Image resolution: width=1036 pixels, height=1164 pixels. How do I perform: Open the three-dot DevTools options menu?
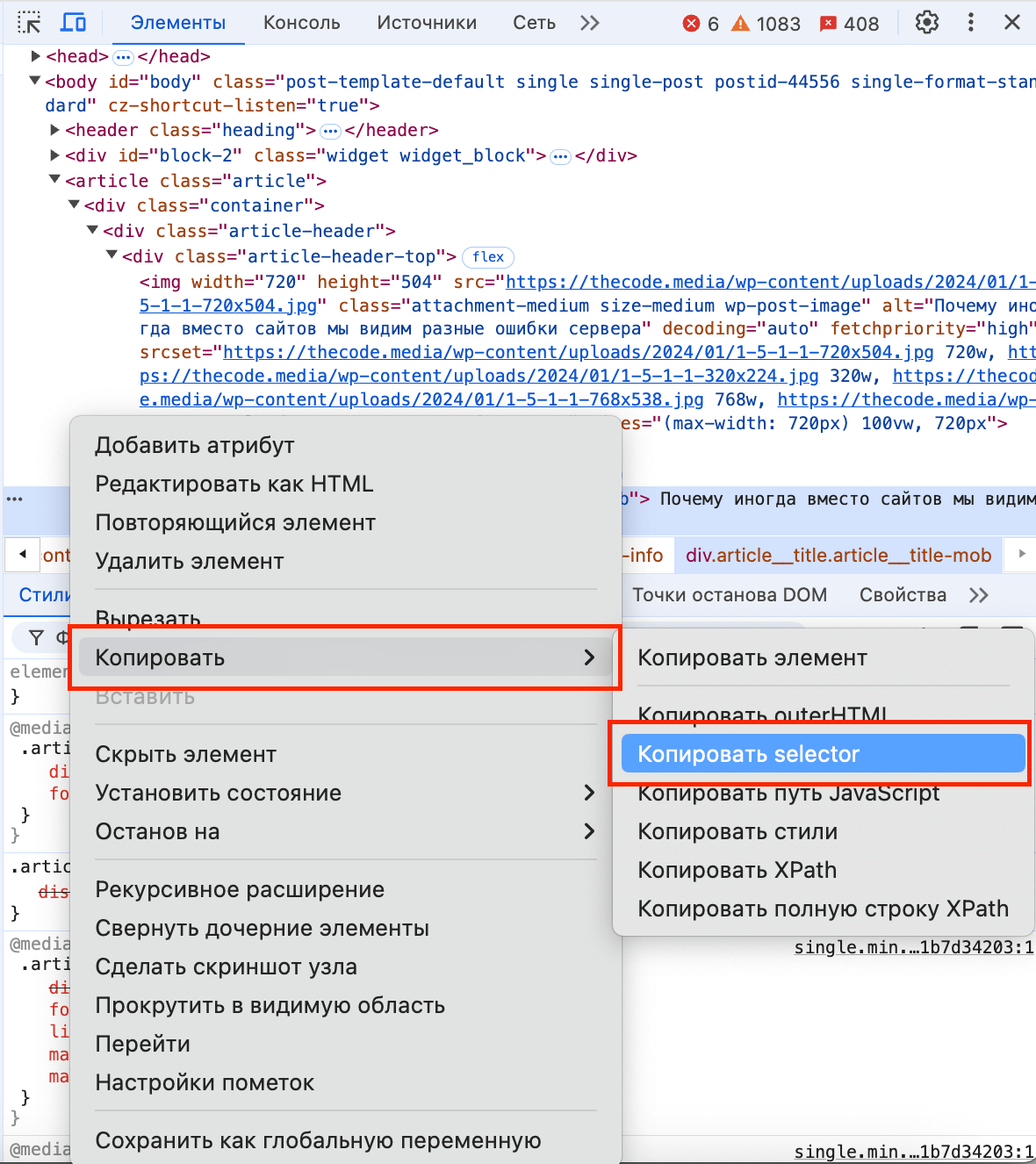[x=970, y=23]
